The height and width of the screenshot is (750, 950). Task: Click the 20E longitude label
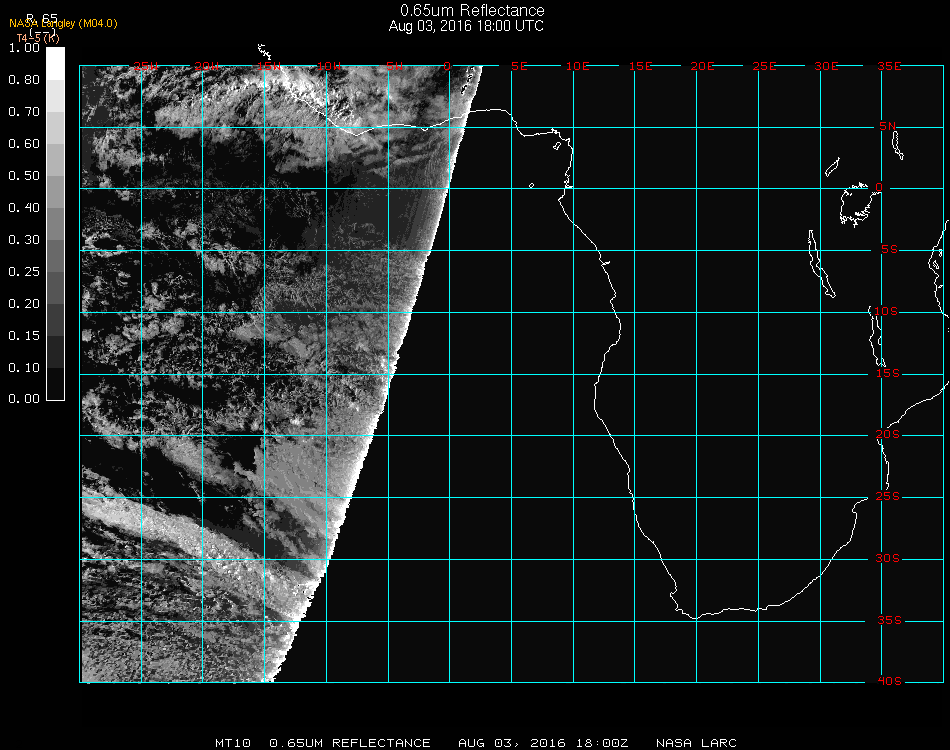pyautogui.click(x=703, y=67)
